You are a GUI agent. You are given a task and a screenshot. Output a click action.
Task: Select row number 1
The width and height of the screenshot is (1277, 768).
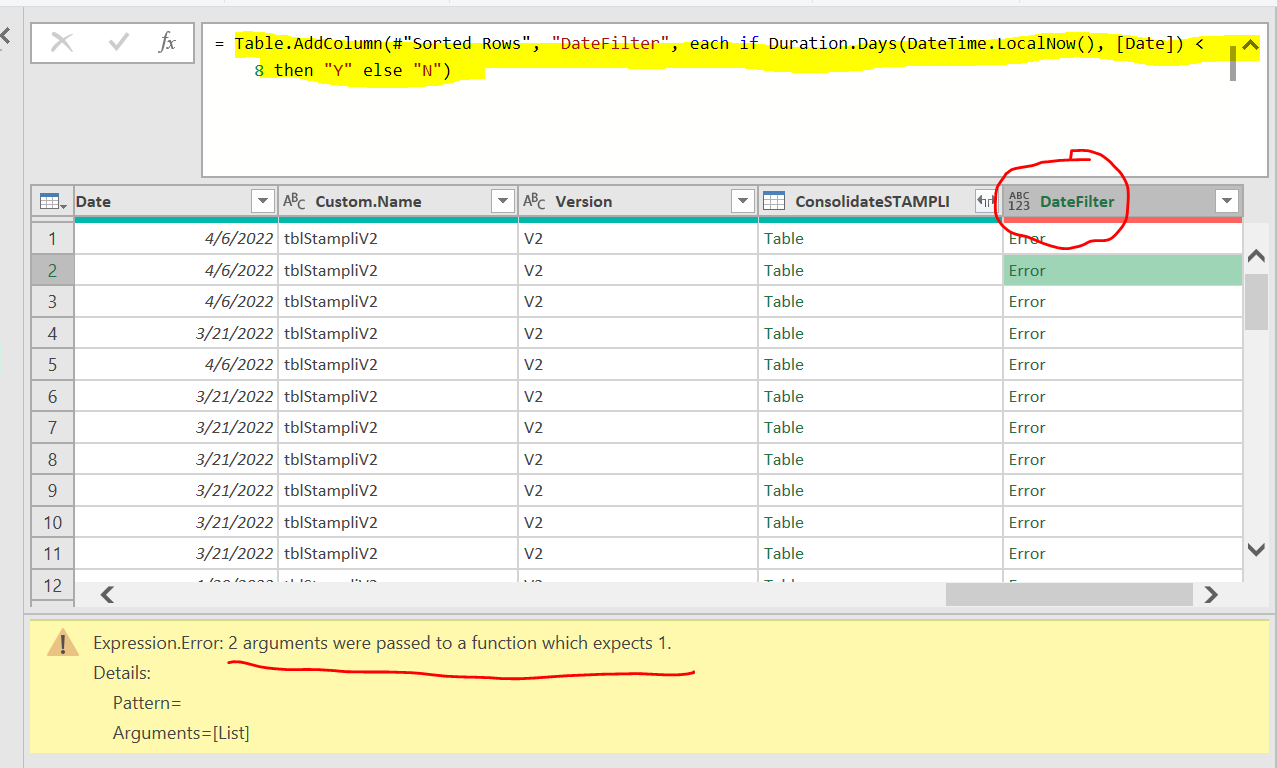(52, 238)
